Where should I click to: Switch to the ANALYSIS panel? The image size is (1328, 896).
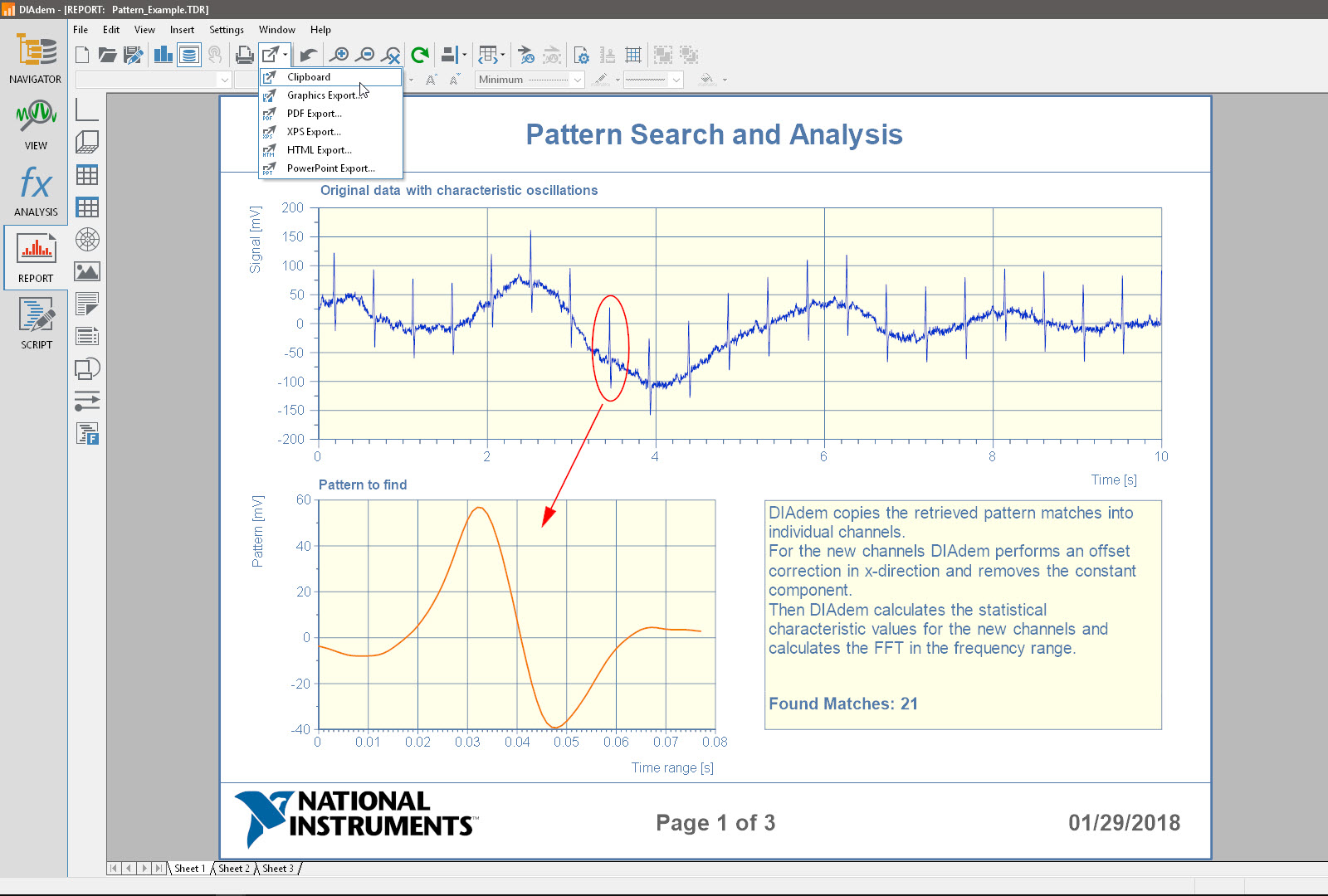(36, 191)
